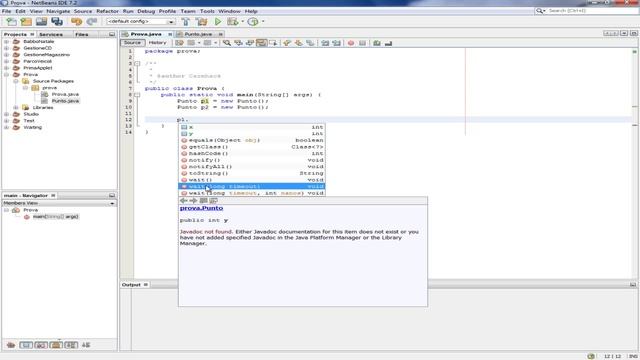
Task: Toggle Show Non-Public Members in Navigator
Action: point(56,345)
